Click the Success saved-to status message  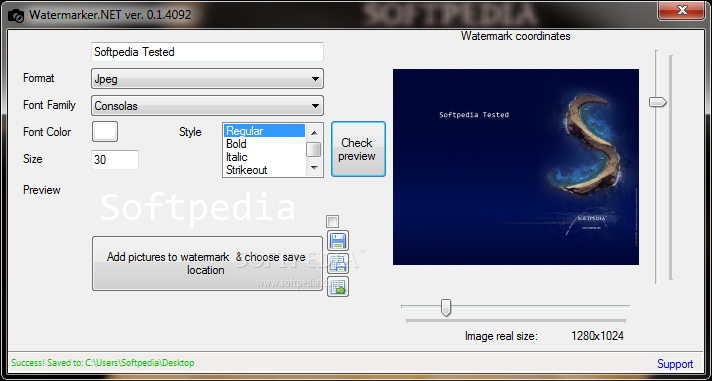tap(103, 363)
